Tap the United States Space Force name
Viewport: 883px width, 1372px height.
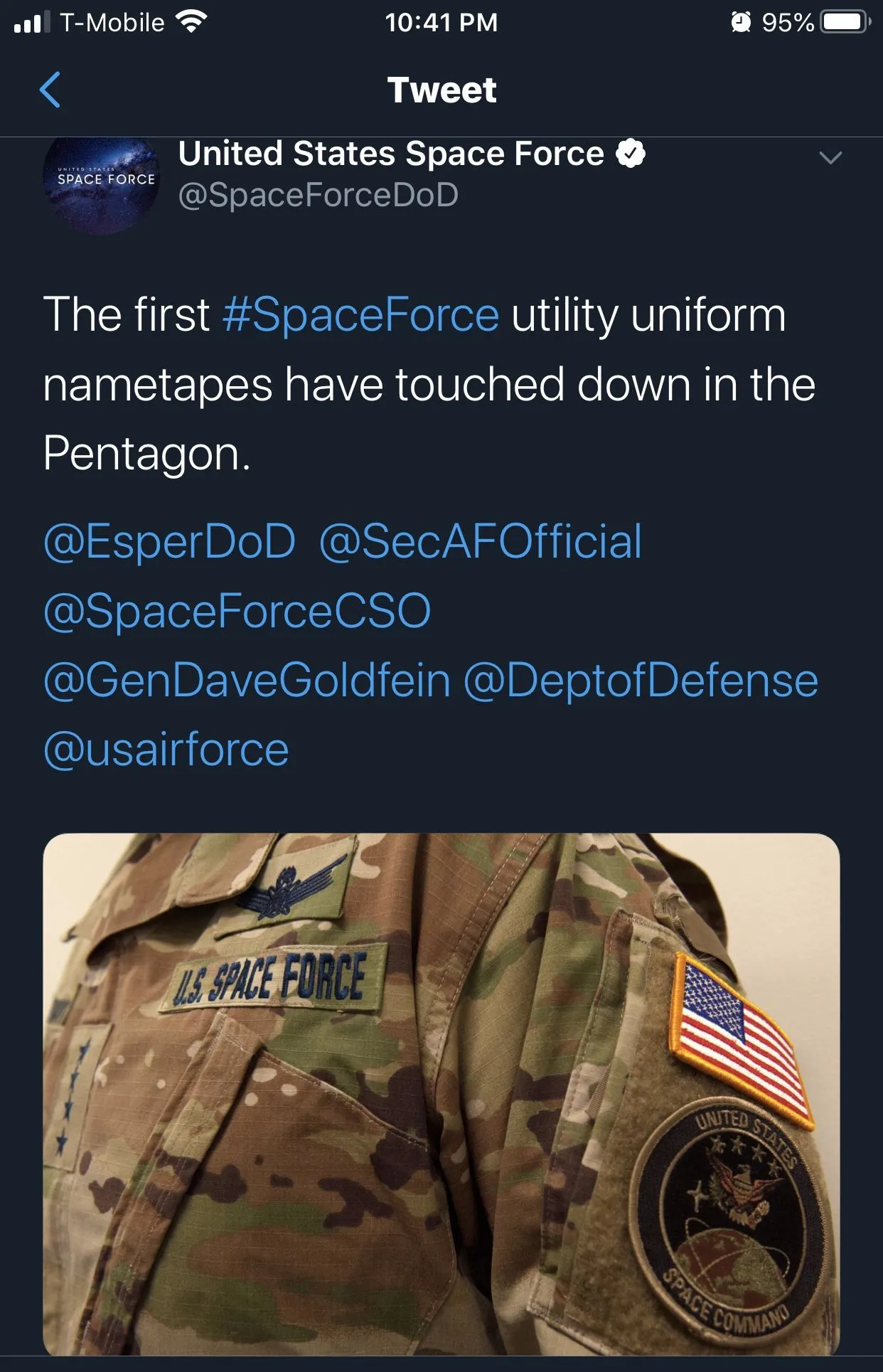(x=391, y=154)
